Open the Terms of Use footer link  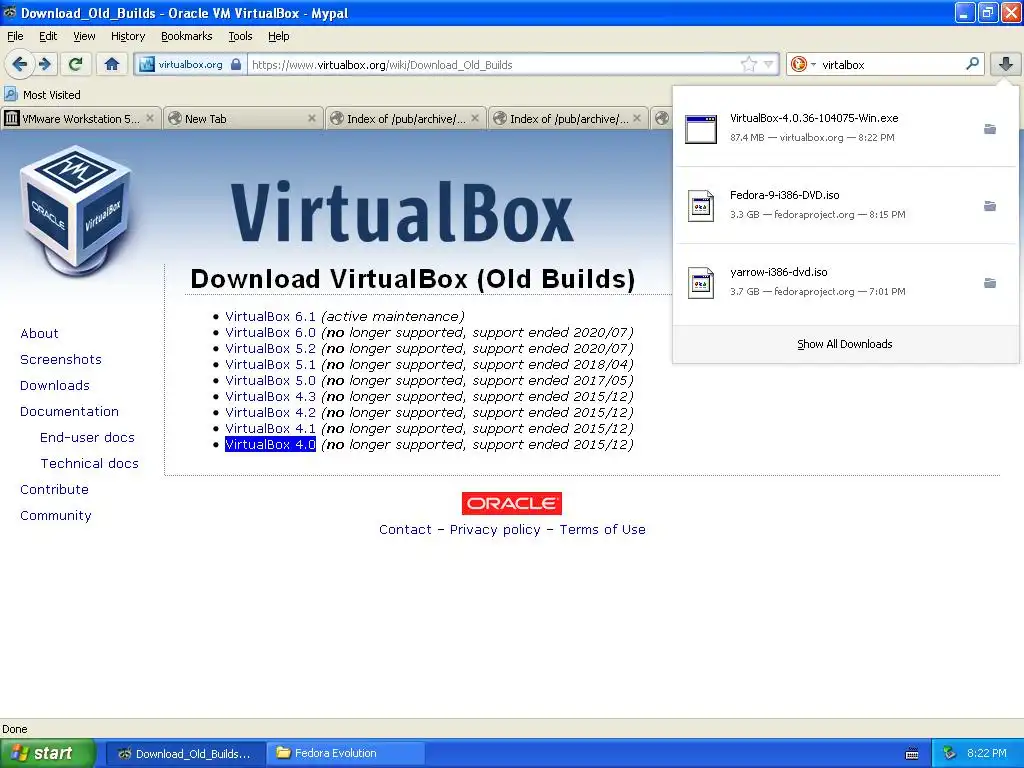[602, 530]
